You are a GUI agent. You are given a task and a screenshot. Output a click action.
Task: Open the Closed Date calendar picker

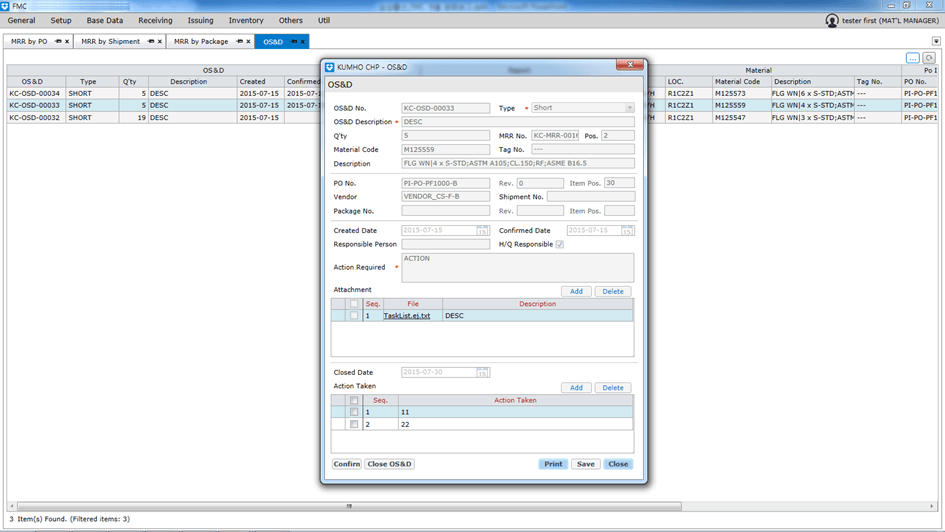point(482,373)
